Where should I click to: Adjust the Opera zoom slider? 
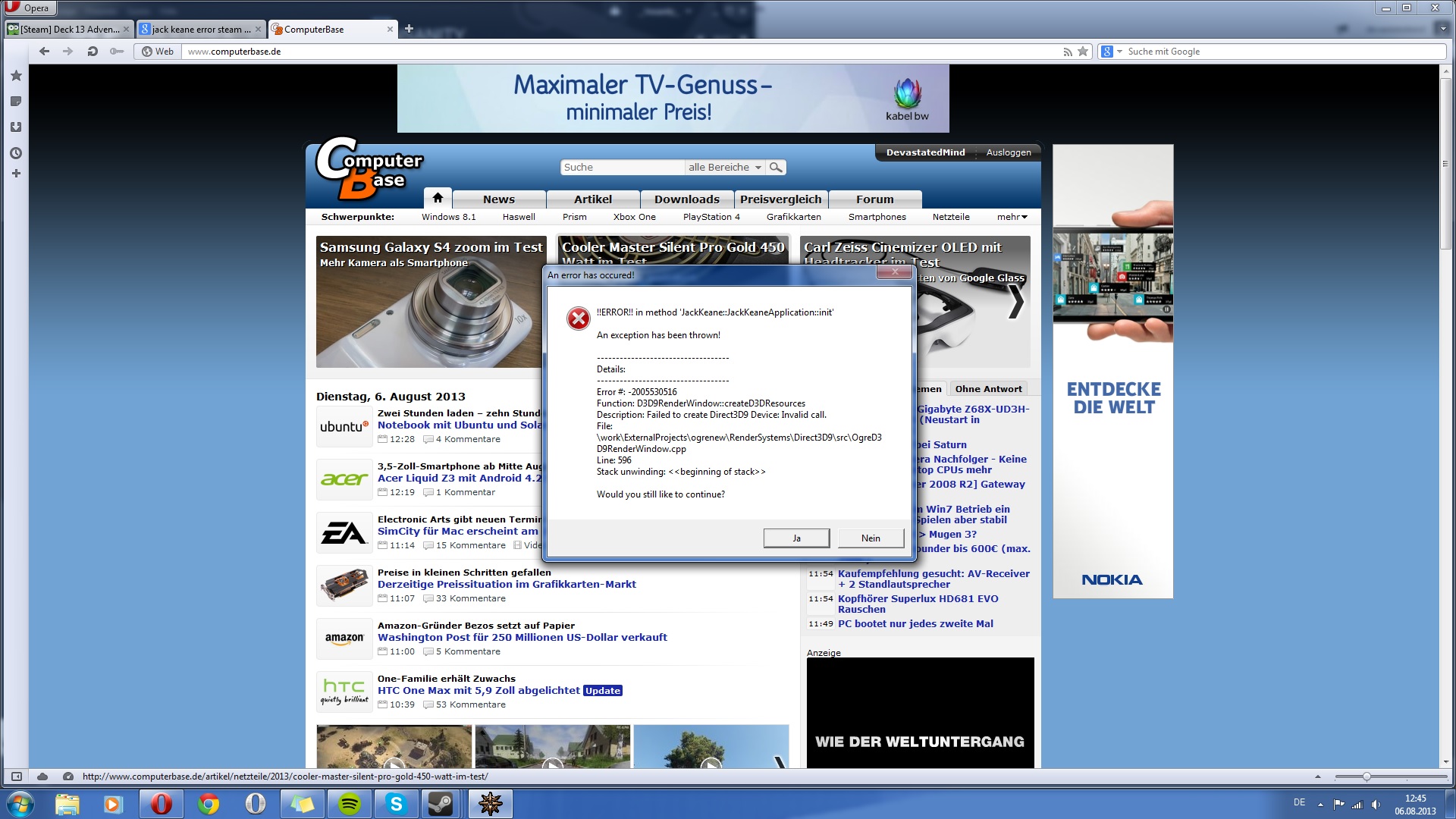(x=1366, y=777)
